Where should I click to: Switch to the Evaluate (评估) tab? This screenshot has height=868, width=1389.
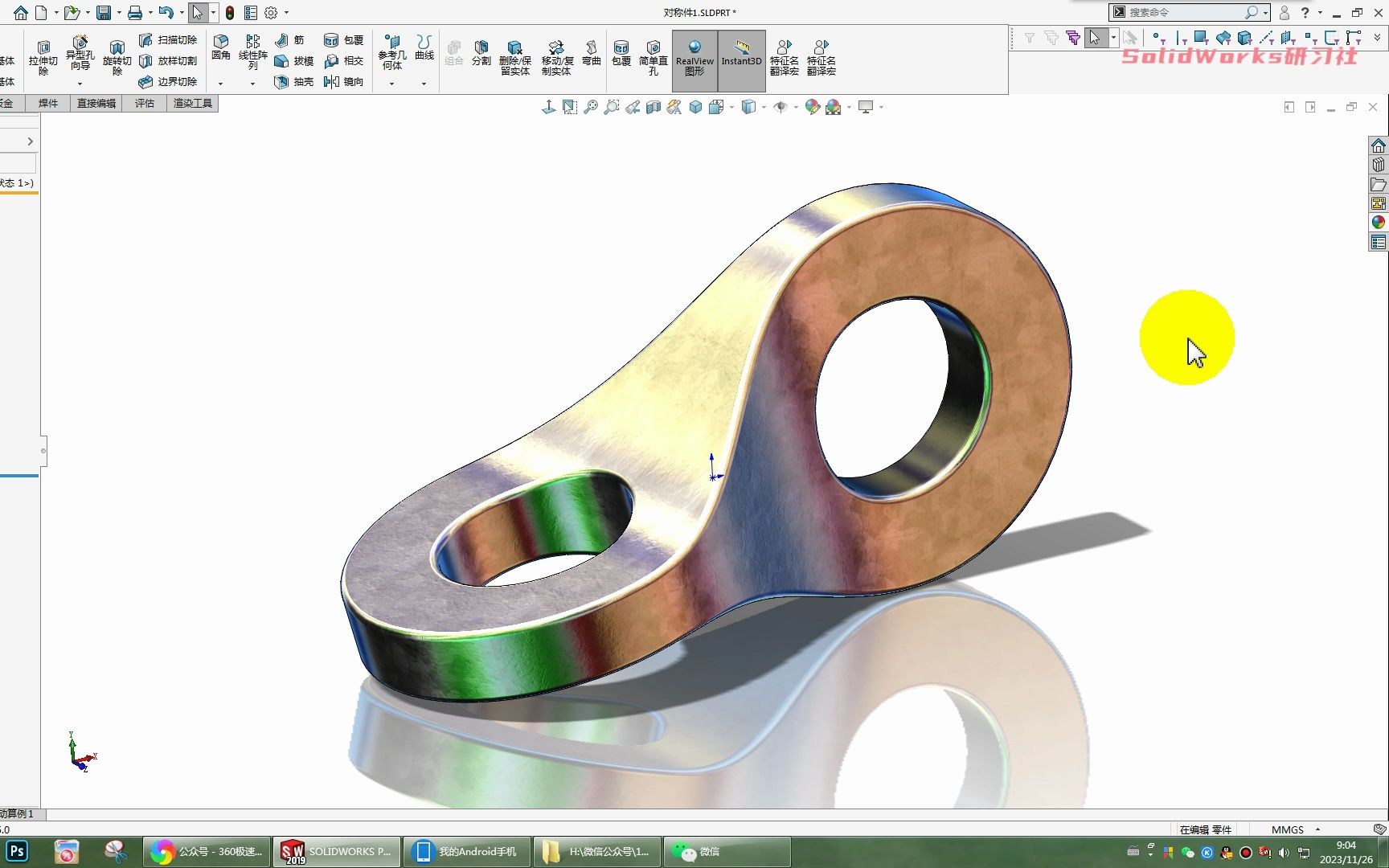[145, 104]
